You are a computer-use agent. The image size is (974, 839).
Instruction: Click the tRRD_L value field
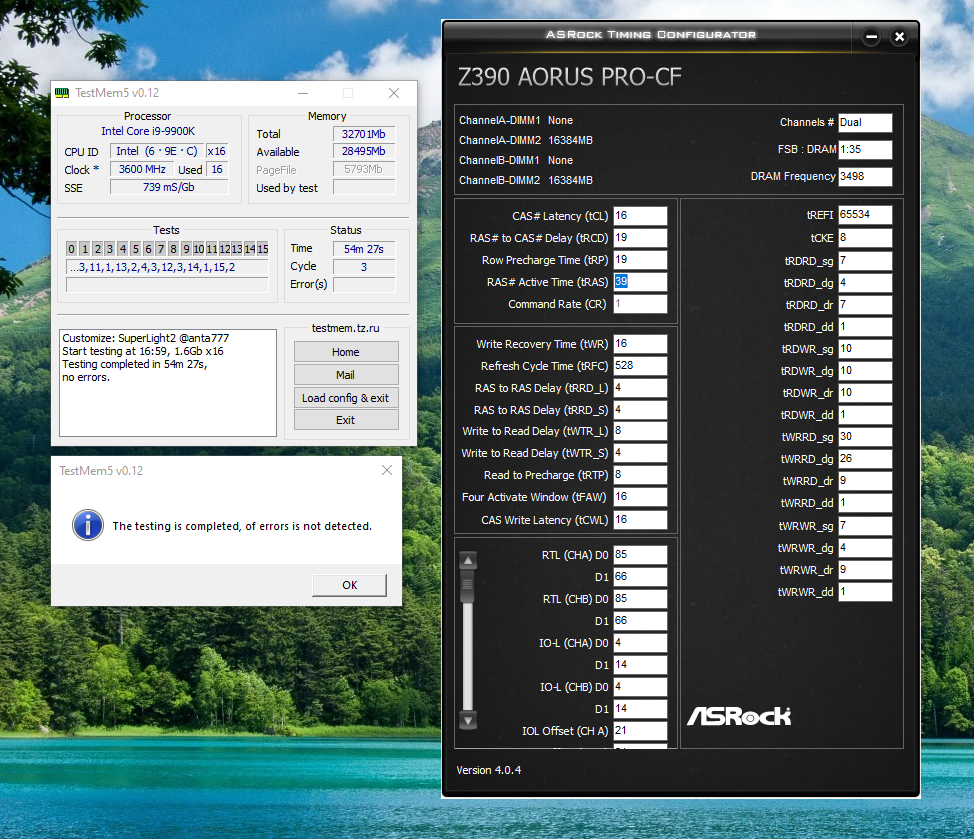coord(640,388)
